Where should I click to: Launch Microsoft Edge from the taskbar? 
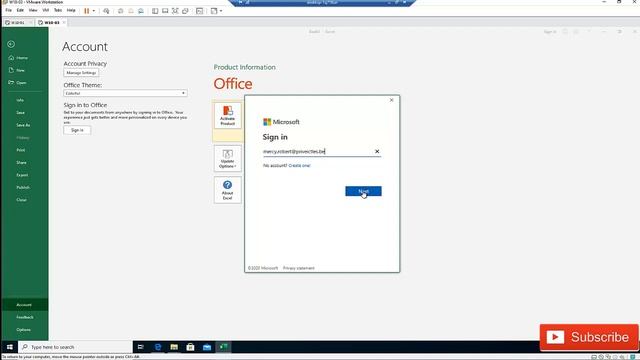click(x=158, y=347)
